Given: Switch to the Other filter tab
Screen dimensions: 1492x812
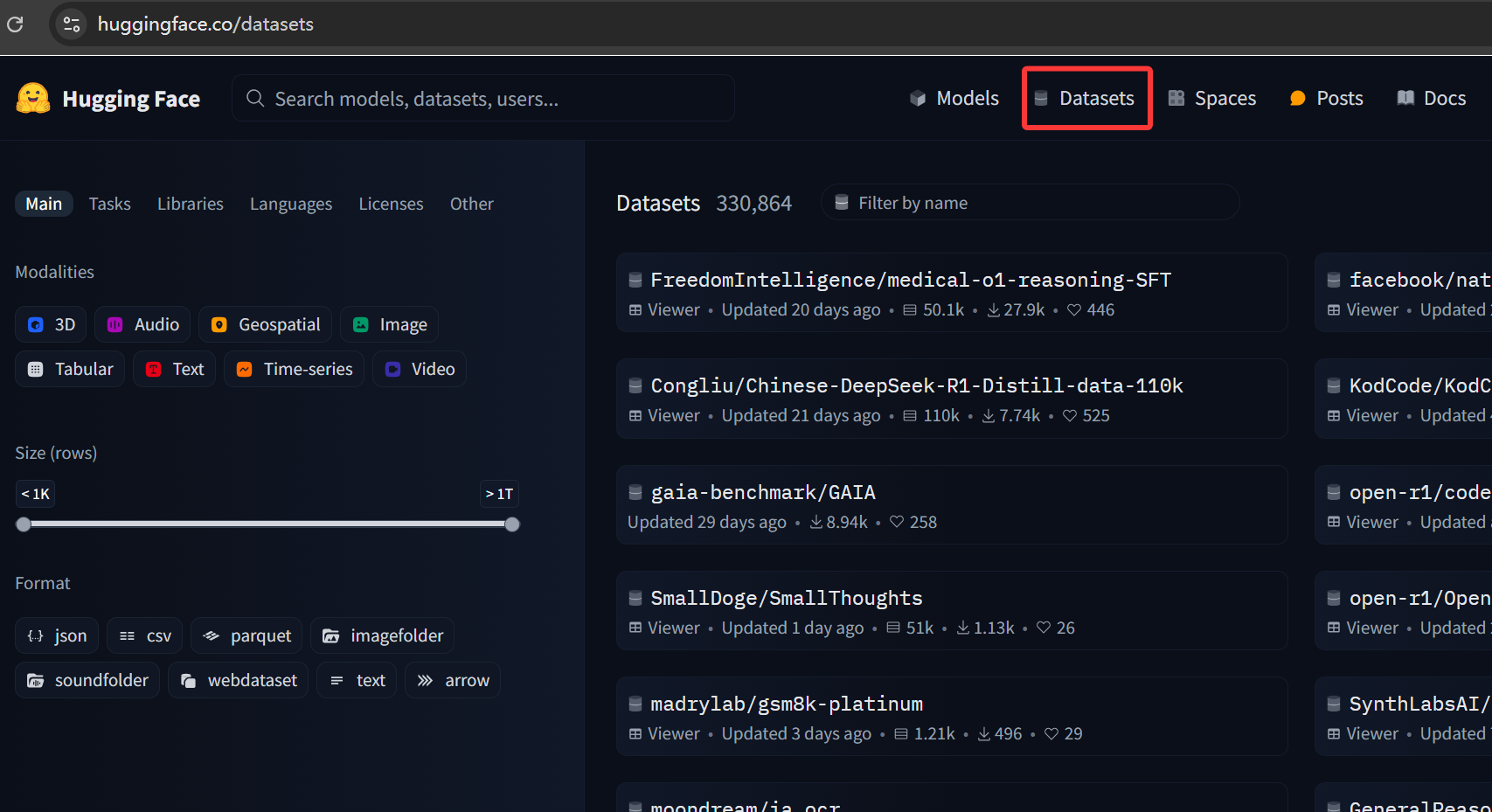Looking at the screenshot, I should (472, 204).
